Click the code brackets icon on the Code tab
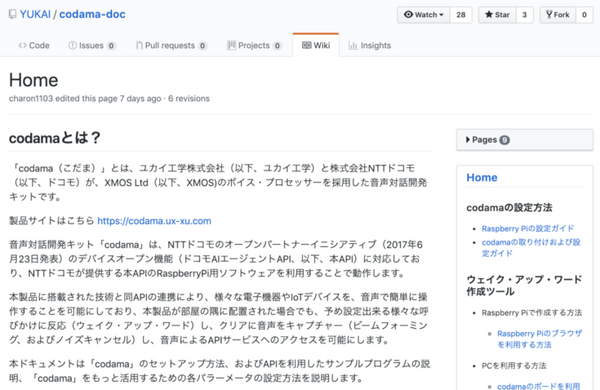 coord(23,45)
